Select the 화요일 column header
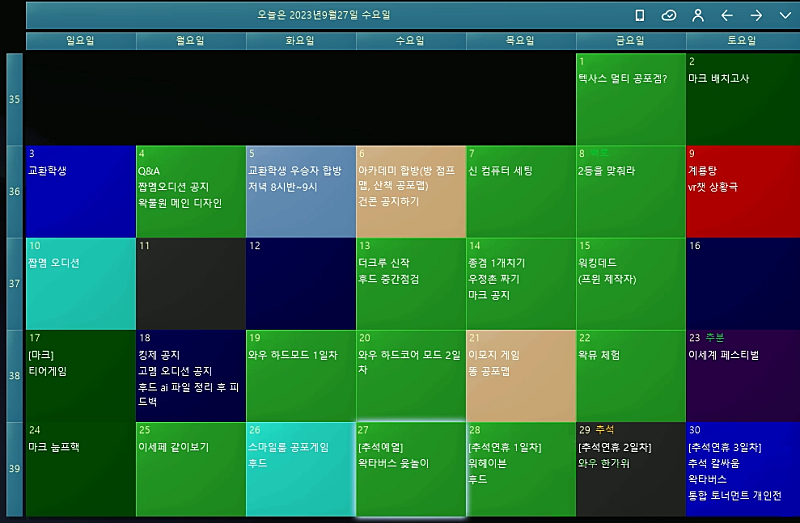Image resolution: width=800 pixels, height=523 pixels. coord(301,41)
